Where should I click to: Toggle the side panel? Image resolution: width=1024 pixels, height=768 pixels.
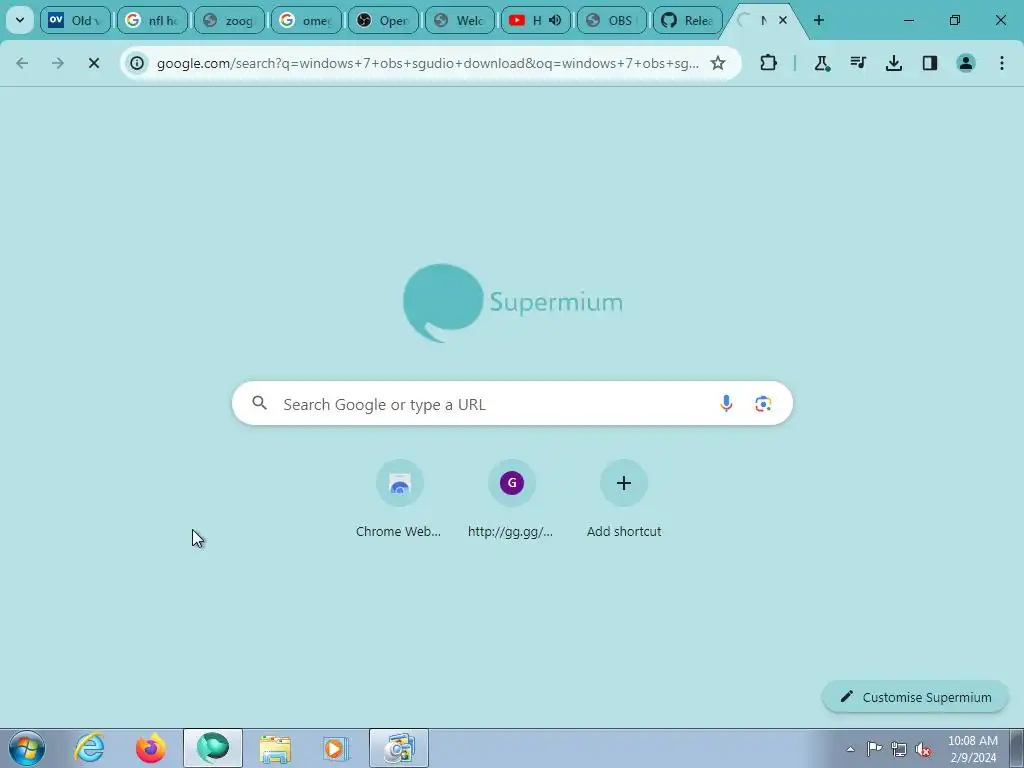point(930,63)
